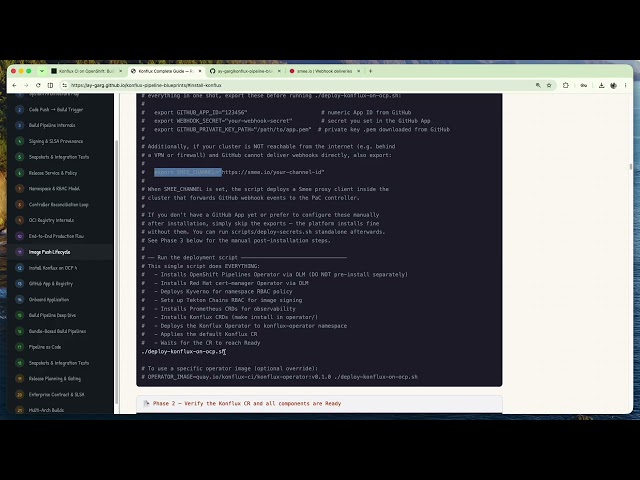Close the smee.io Webhook deliveries tab
This screenshot has width=640, height=480.
tap(358, 71)
